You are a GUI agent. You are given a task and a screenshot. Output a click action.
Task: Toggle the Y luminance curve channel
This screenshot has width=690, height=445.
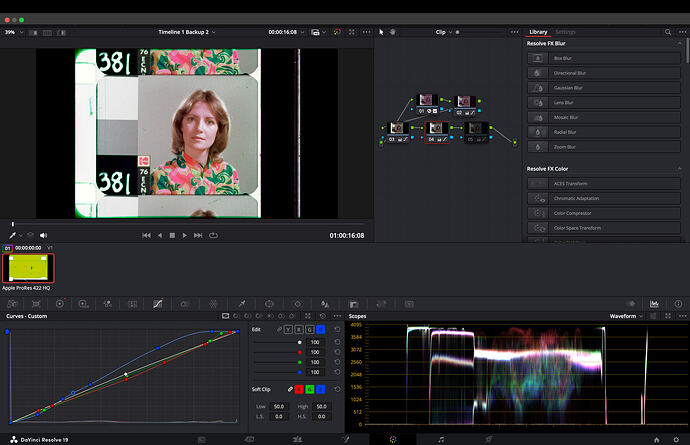pos(288,329)
